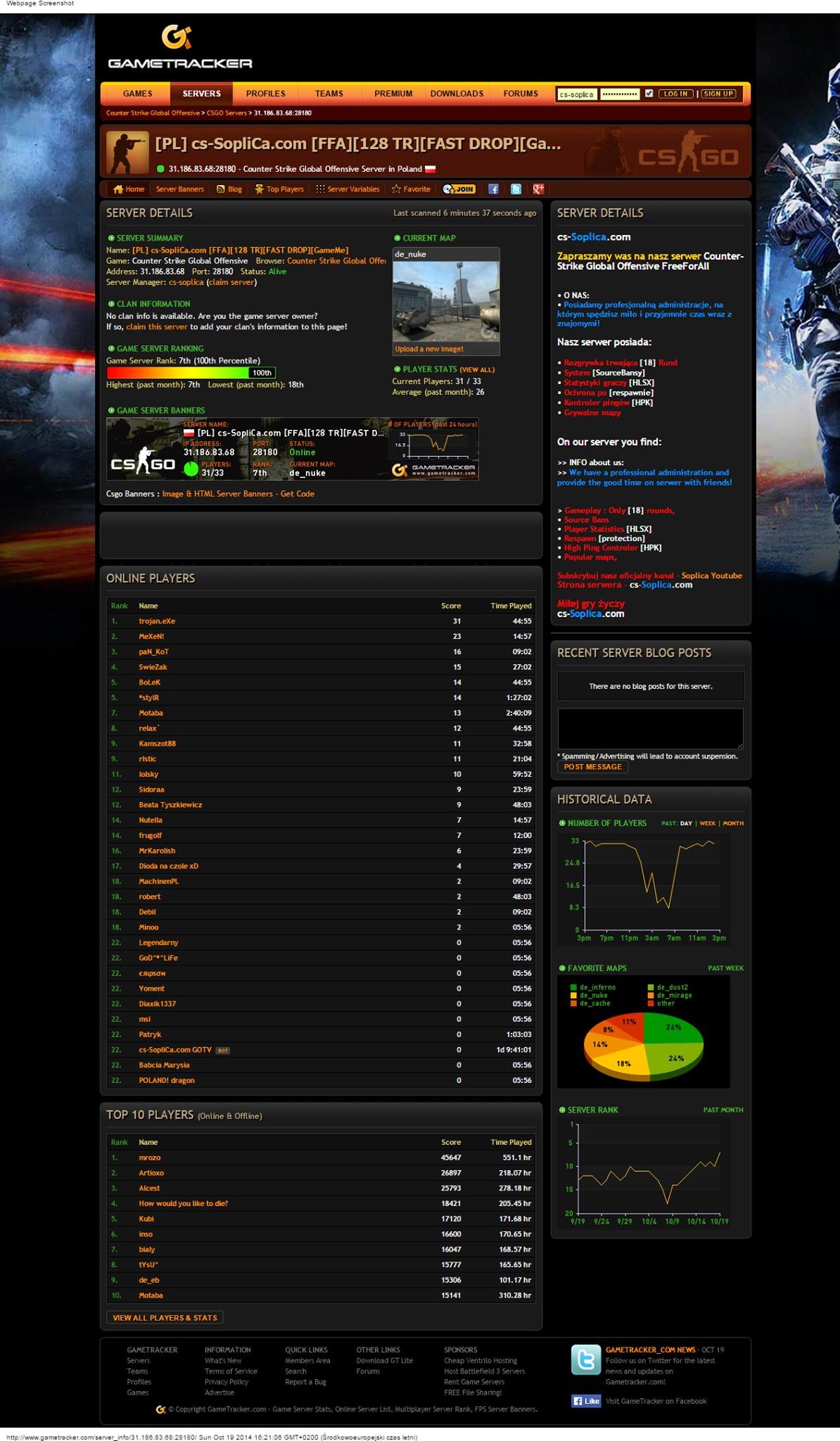Show players history for past WEEK
Image resolution: width=840 pixels, height=1441 pixels.
(708, 823)
